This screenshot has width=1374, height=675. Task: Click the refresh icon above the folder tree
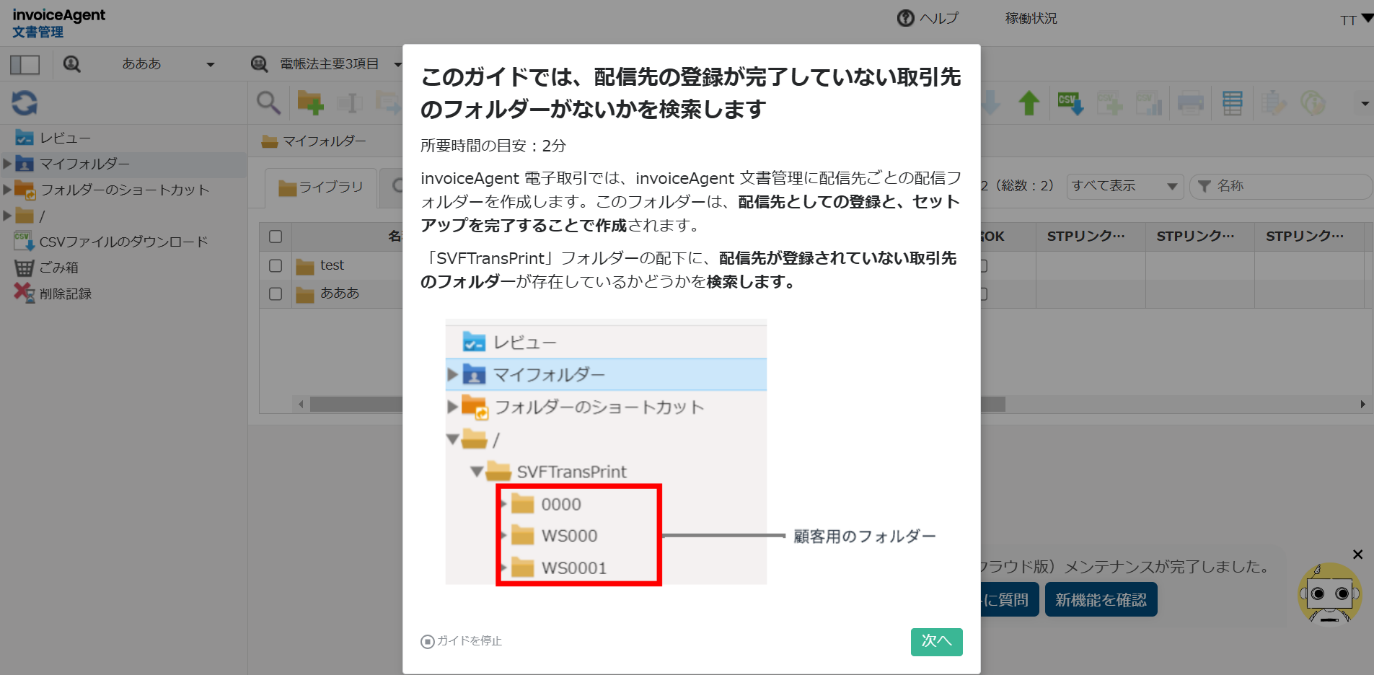[x=24, y=102]
